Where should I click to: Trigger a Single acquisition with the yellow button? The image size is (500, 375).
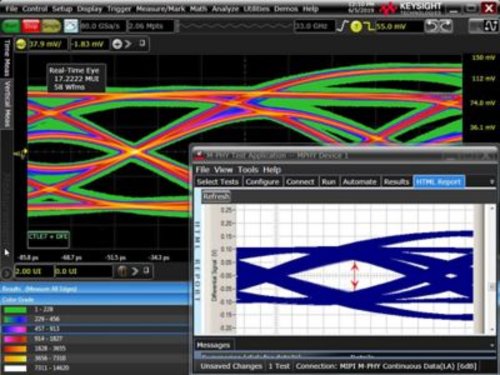[51, 26]
